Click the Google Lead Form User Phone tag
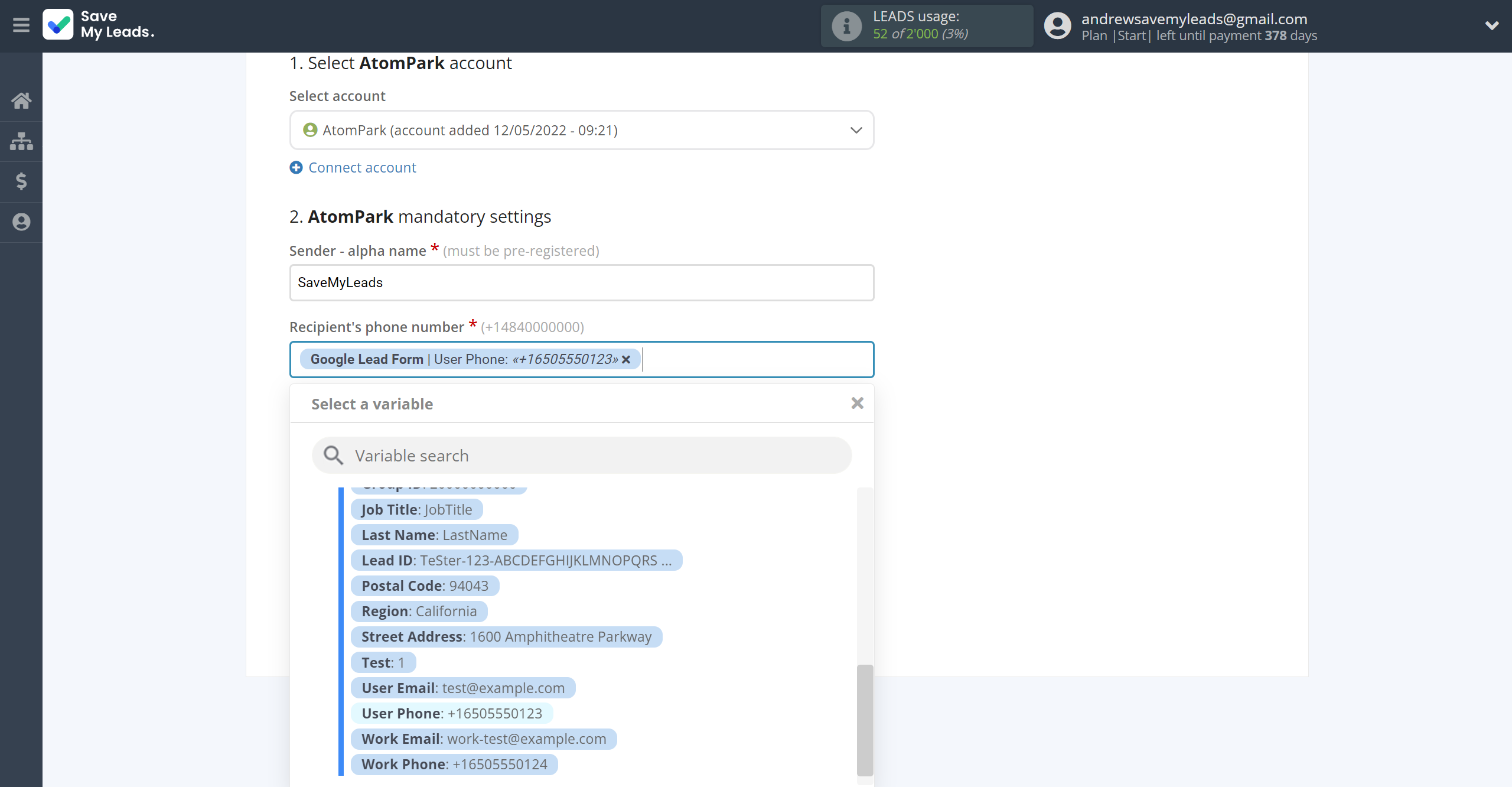 click(470, 359)
